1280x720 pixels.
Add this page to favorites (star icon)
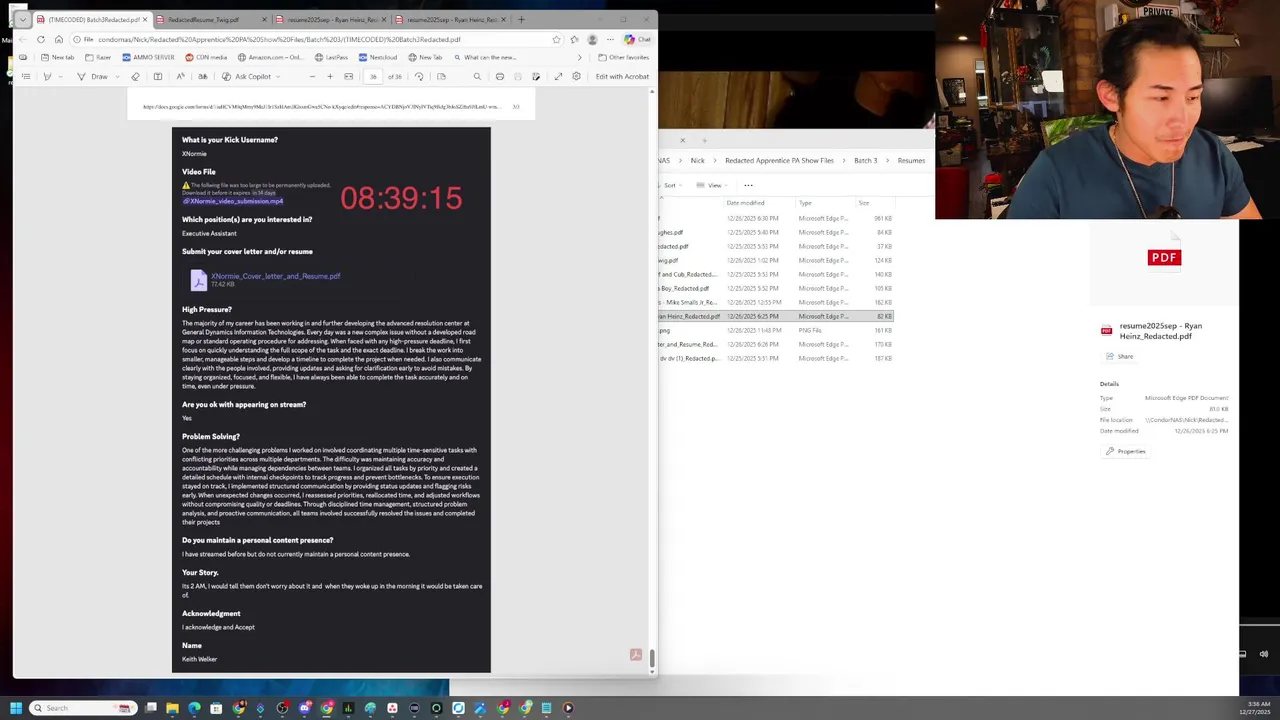tap(556, 39)
